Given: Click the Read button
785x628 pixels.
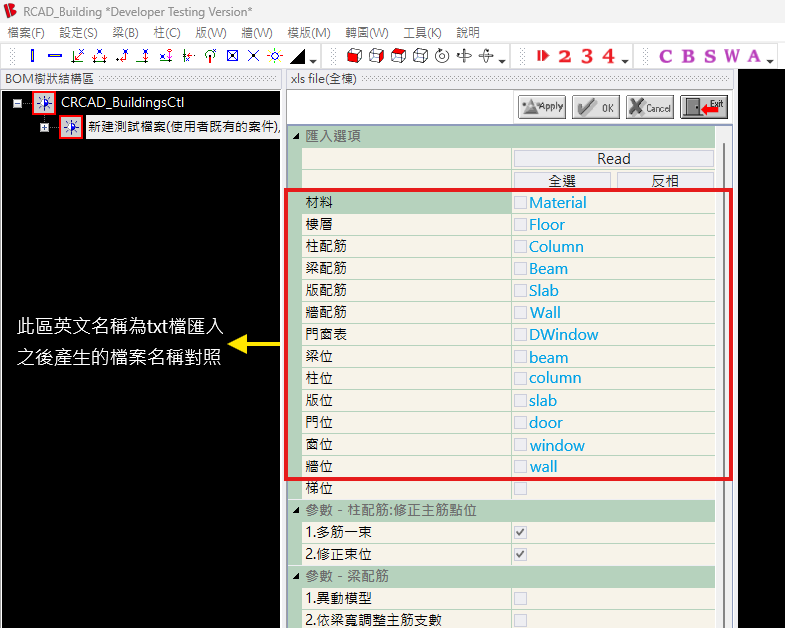Looking at the screenshot, I should (x=613, y=159).
